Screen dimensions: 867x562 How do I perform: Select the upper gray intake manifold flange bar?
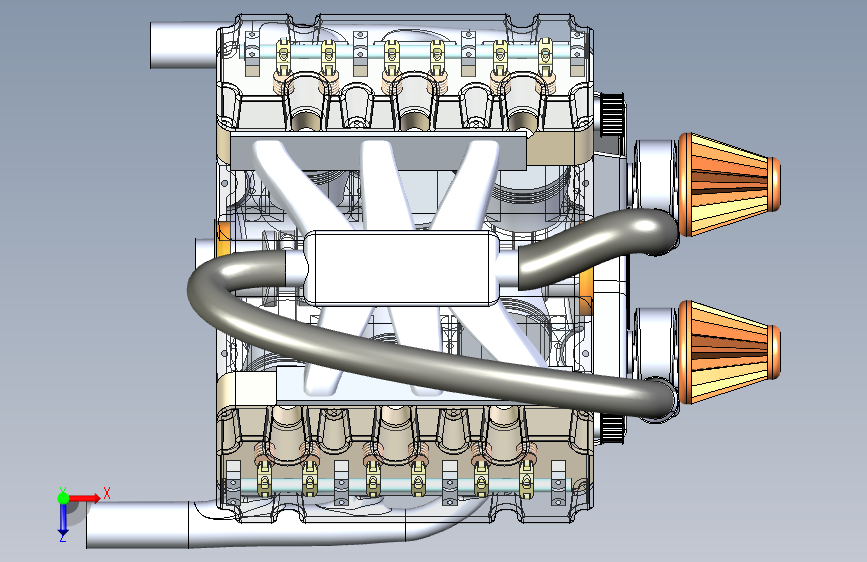click(378, 150)
